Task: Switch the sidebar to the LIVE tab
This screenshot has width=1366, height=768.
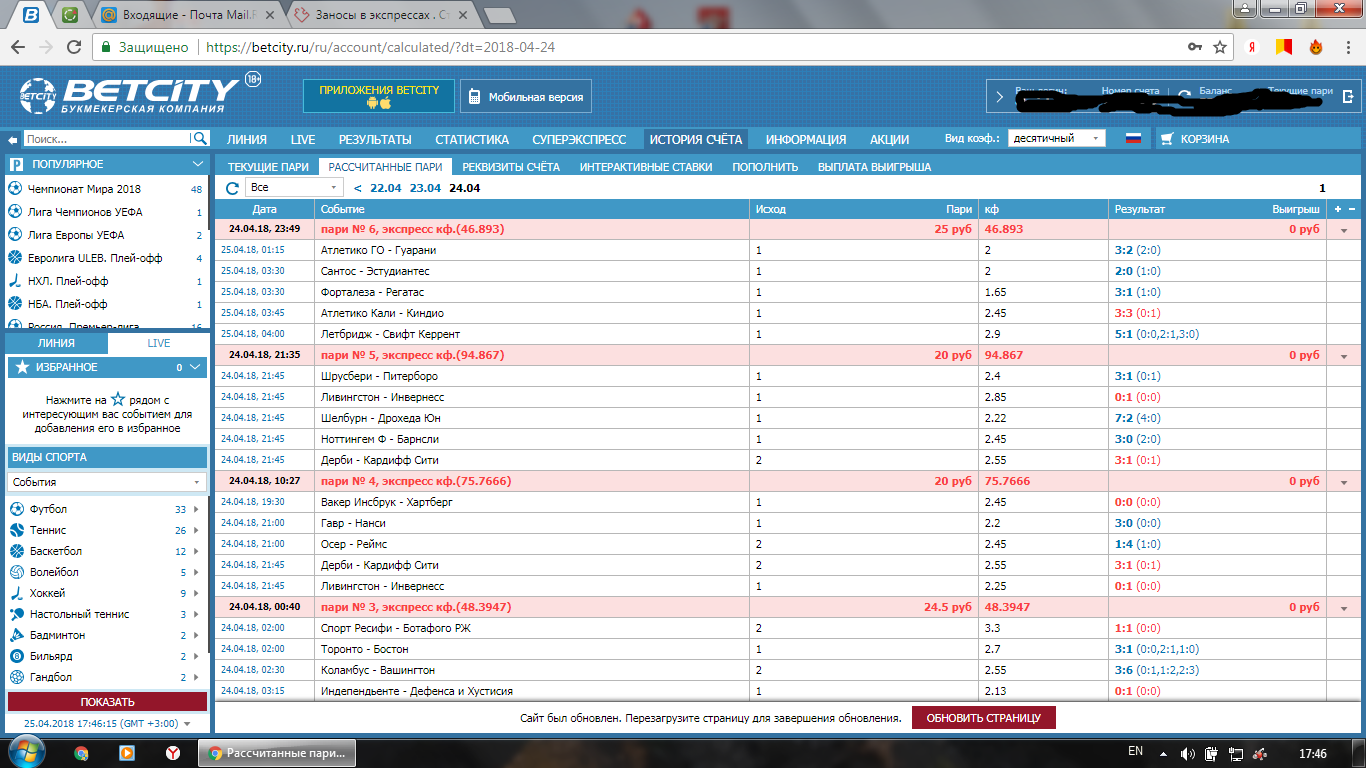Action: [159, 343]
